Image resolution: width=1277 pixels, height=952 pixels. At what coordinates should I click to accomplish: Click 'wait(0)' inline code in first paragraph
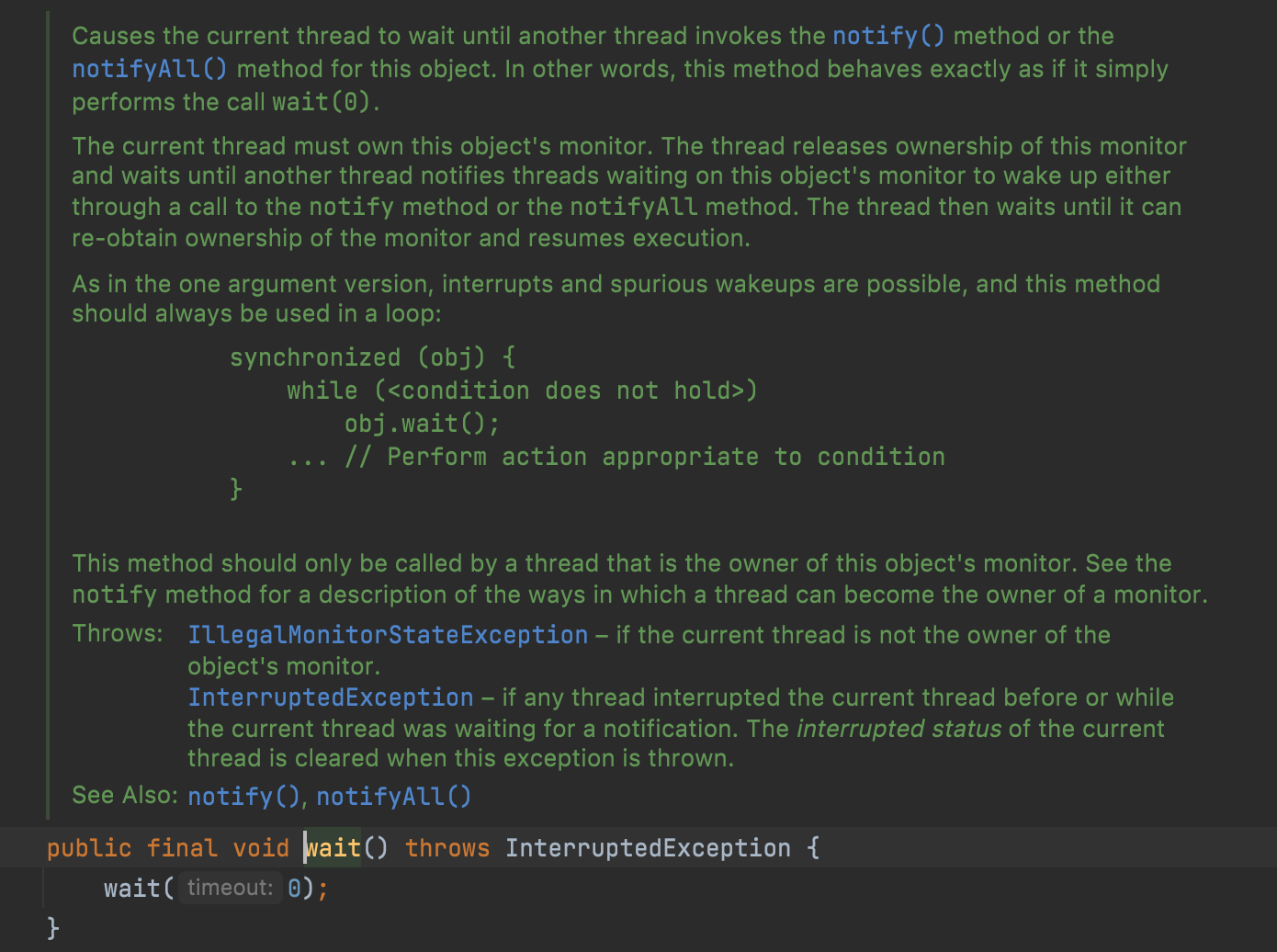(322, 102)
